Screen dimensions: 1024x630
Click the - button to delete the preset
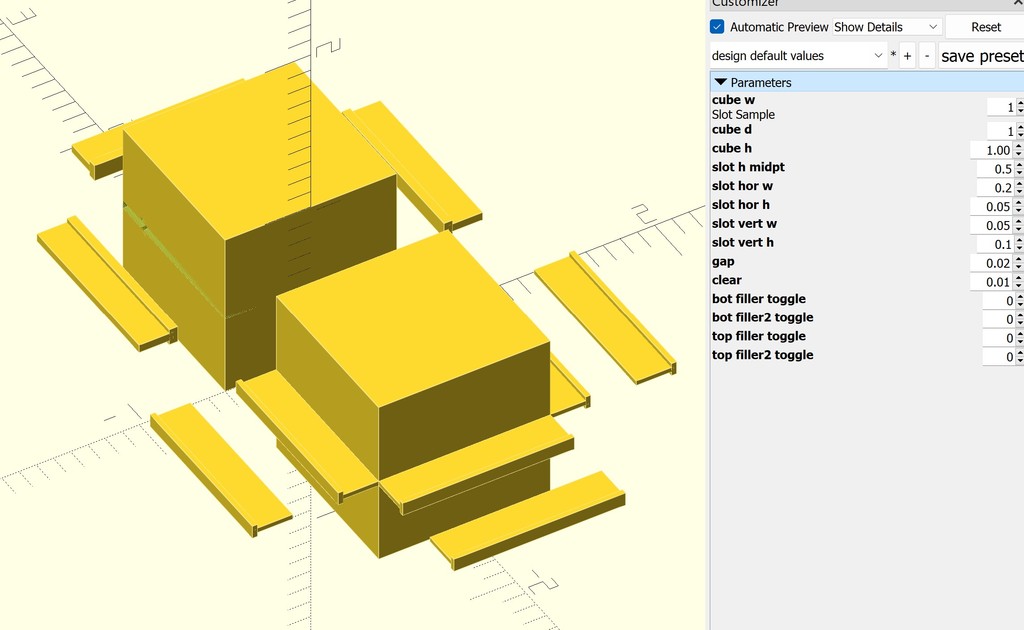tap(926, 55)
